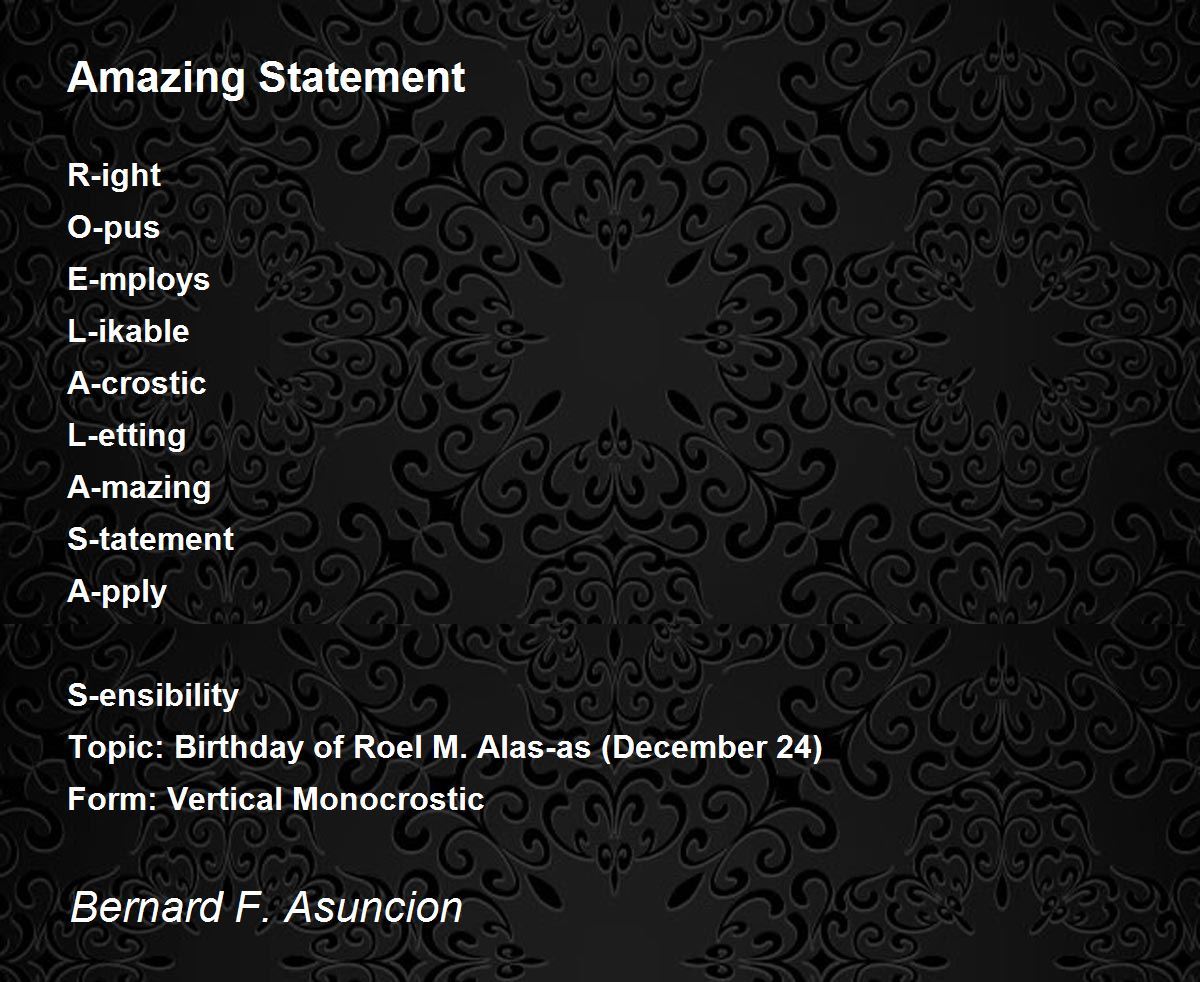Click the A-mazing line
Image resolution: width=1200 pixels, height=982 pixels.
click(139, 488)
